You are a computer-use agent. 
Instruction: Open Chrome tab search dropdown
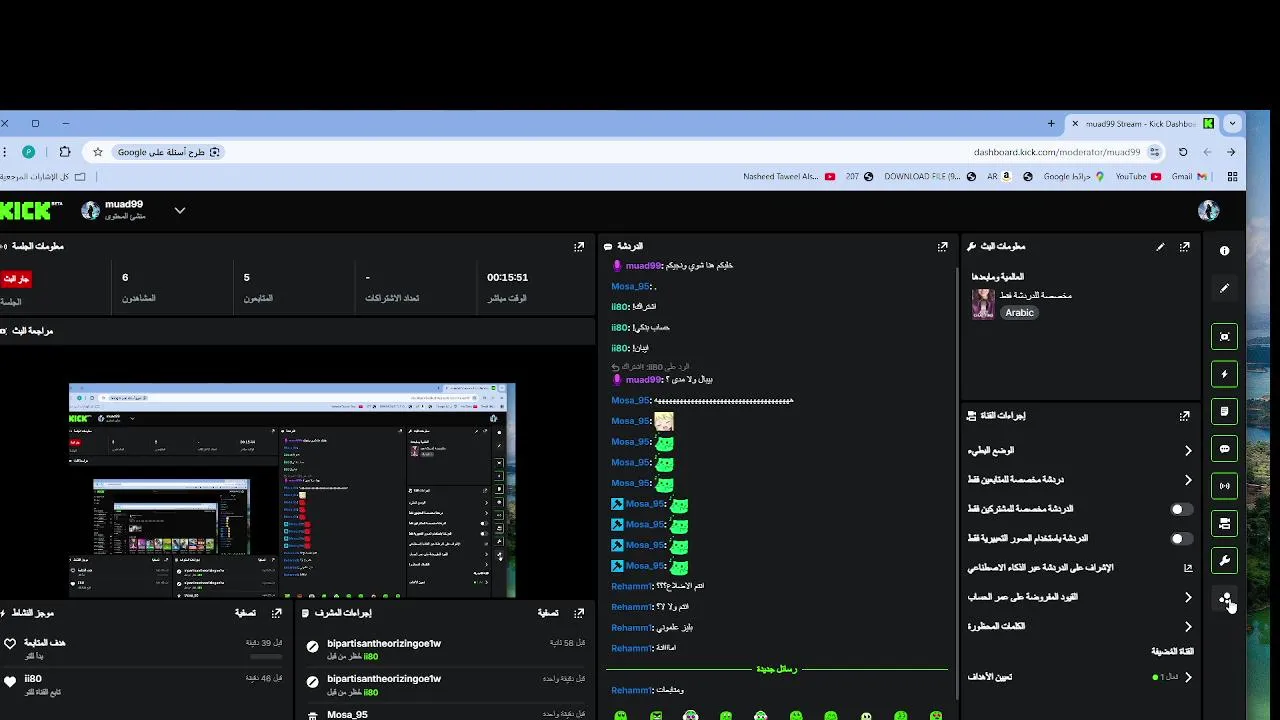click(x=1232, y=123)
